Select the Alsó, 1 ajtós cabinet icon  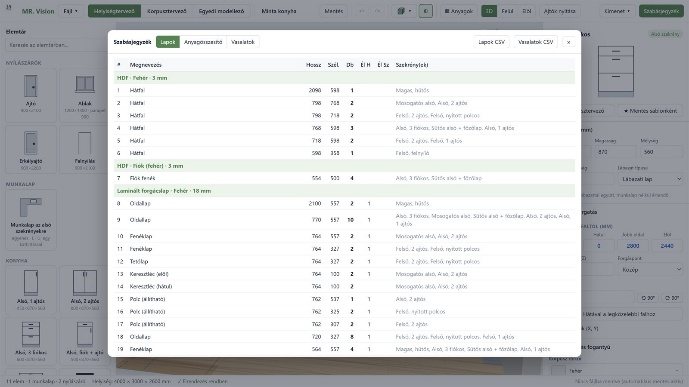pyautogui.click(x=31, y=289)
